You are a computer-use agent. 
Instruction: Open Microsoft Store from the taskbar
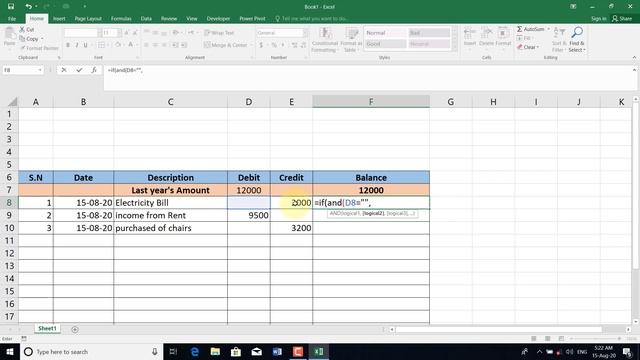(x=236, y=351)
